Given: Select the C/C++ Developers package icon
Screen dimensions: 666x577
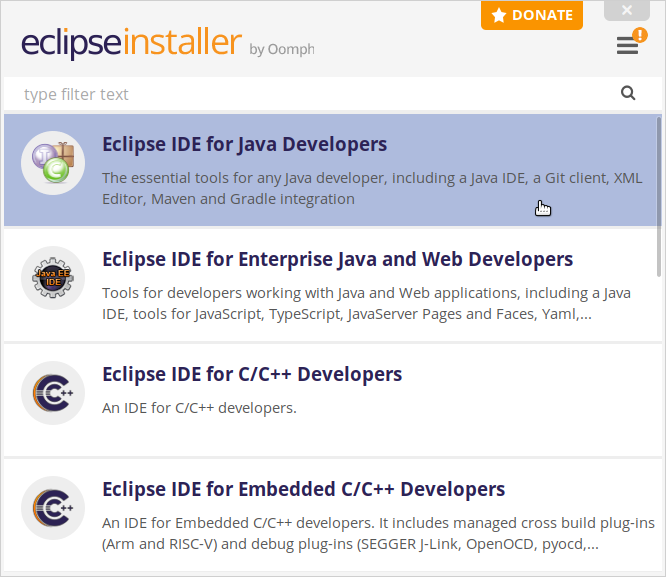Looking at the screenshot, I should (x=52, y=393).
